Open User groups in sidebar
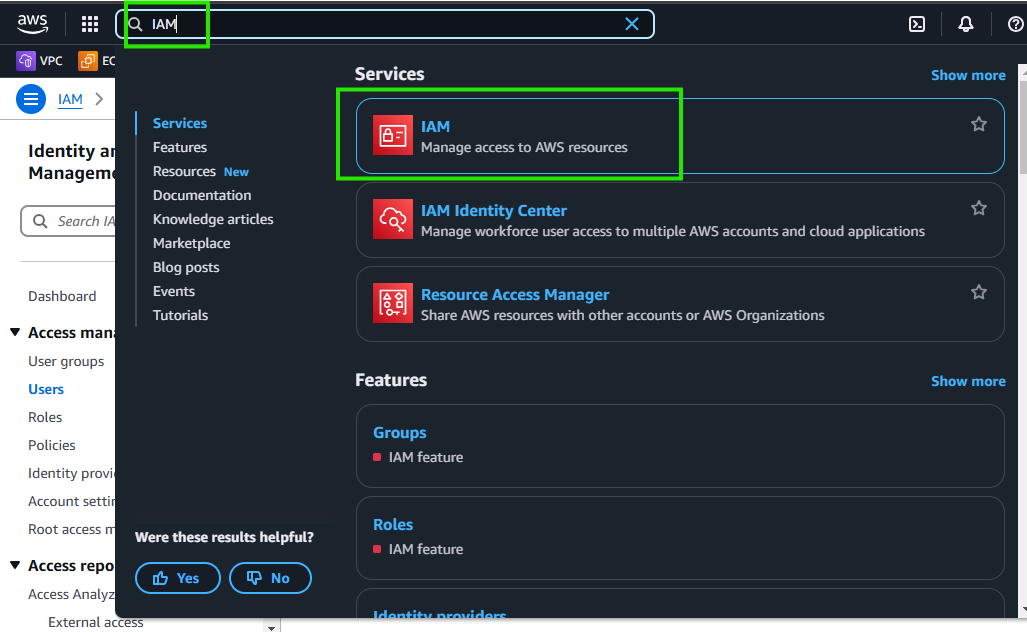Viewport: 1027px width, 632px height. click(x=66, y=362)
